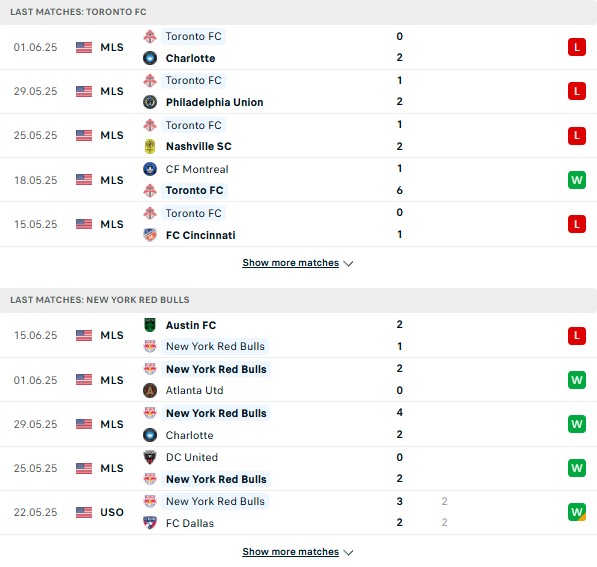
Task: Click the US flag beside MLS on 18.05.25
Action: 84,180
